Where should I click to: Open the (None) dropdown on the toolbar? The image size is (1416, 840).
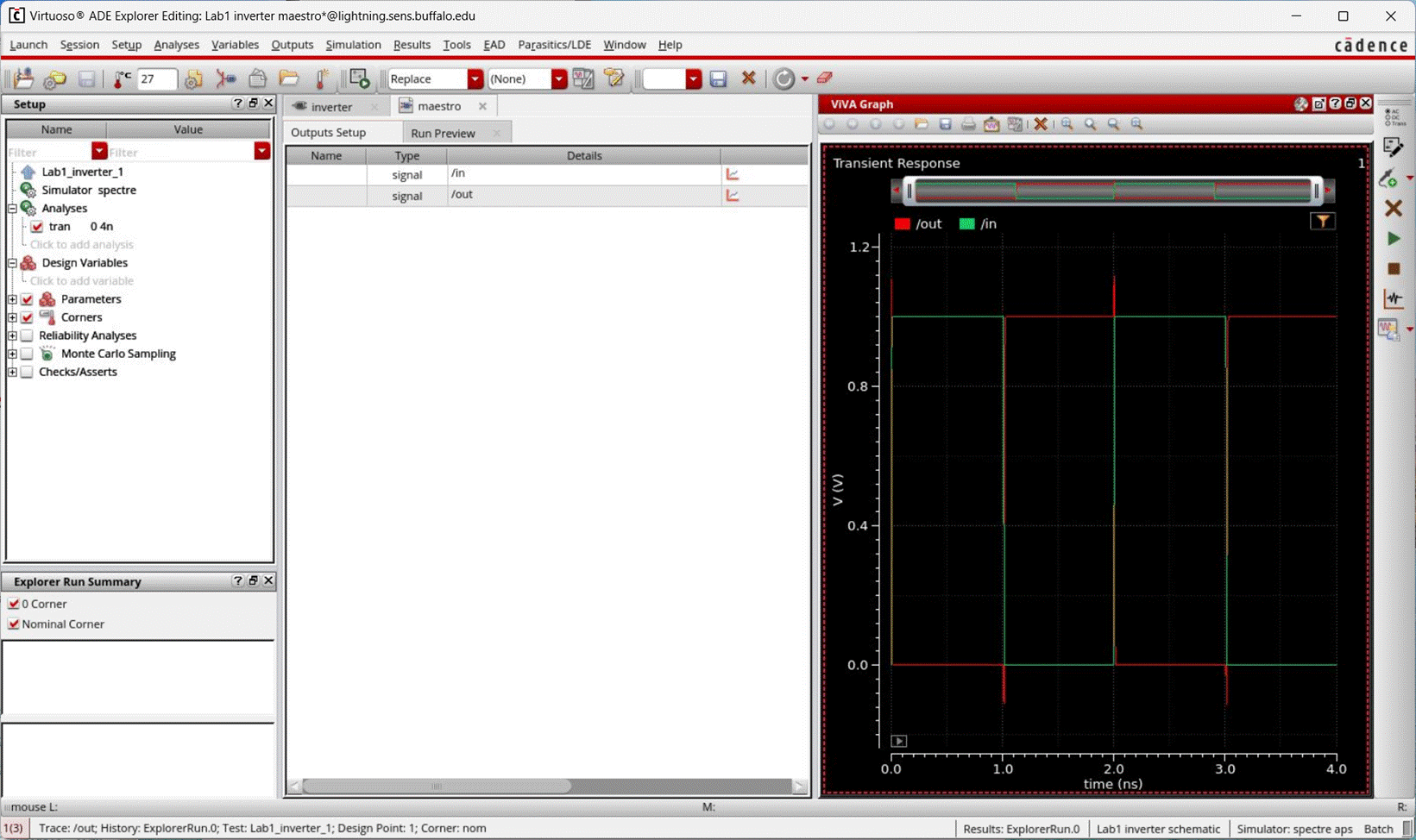(558, 78)
